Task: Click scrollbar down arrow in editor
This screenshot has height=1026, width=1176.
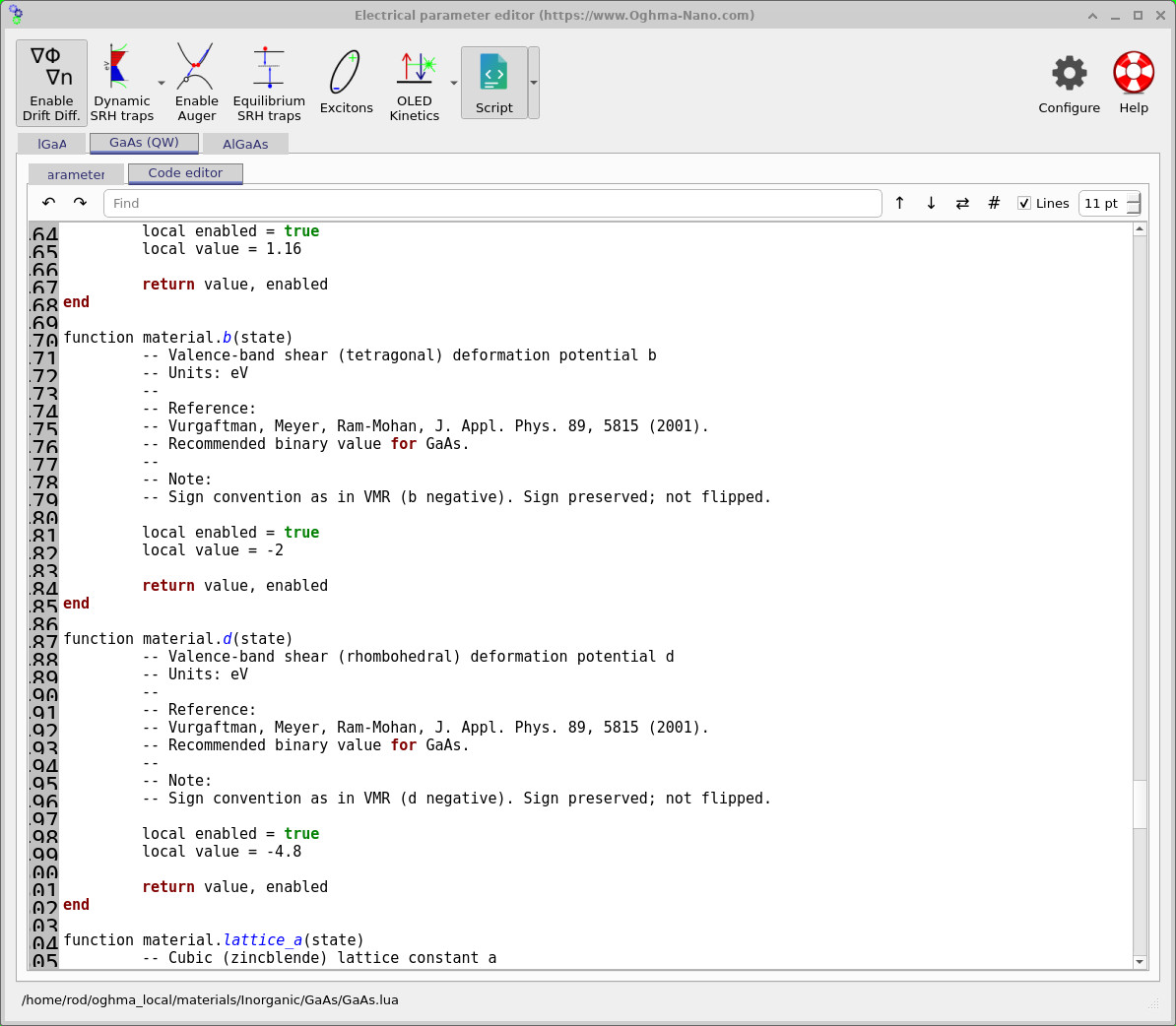Action: [x=1140, y=961]
